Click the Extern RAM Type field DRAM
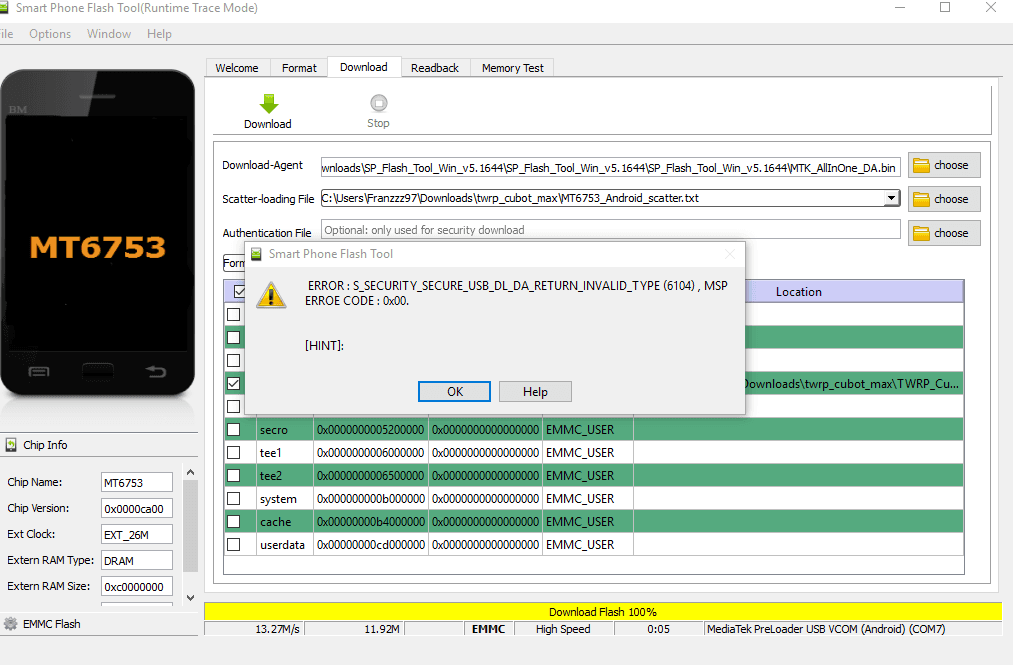 (x=137, y=560)
